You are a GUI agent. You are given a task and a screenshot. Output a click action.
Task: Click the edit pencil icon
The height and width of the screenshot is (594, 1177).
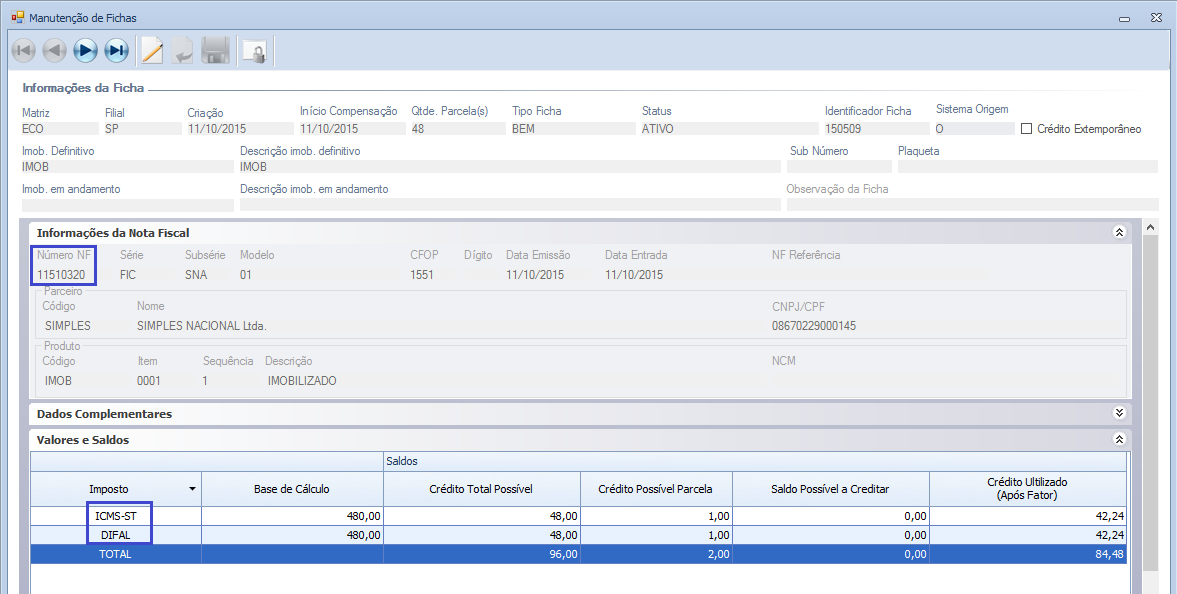point(152,50)
